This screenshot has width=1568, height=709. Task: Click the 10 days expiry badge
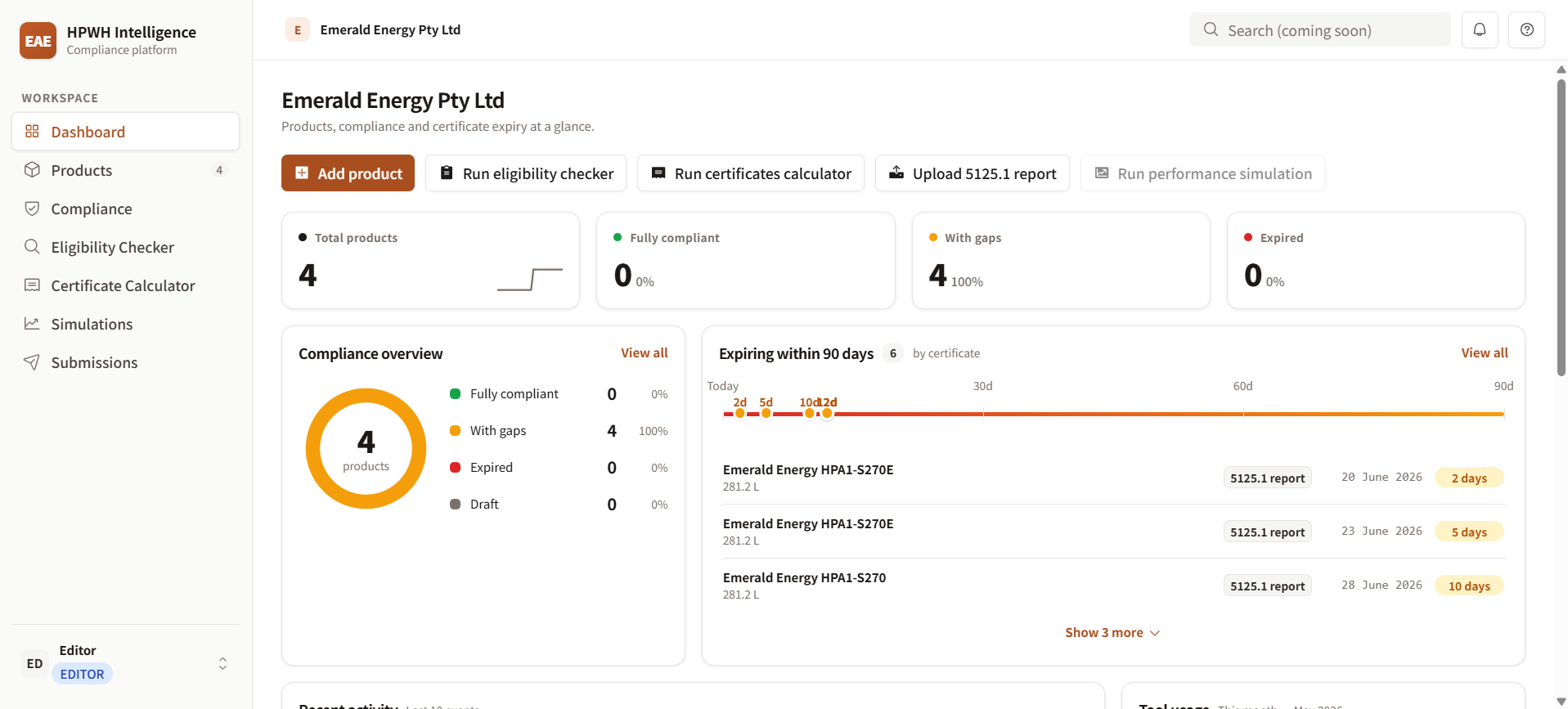pyautogui.click(x=1469, y=586)
